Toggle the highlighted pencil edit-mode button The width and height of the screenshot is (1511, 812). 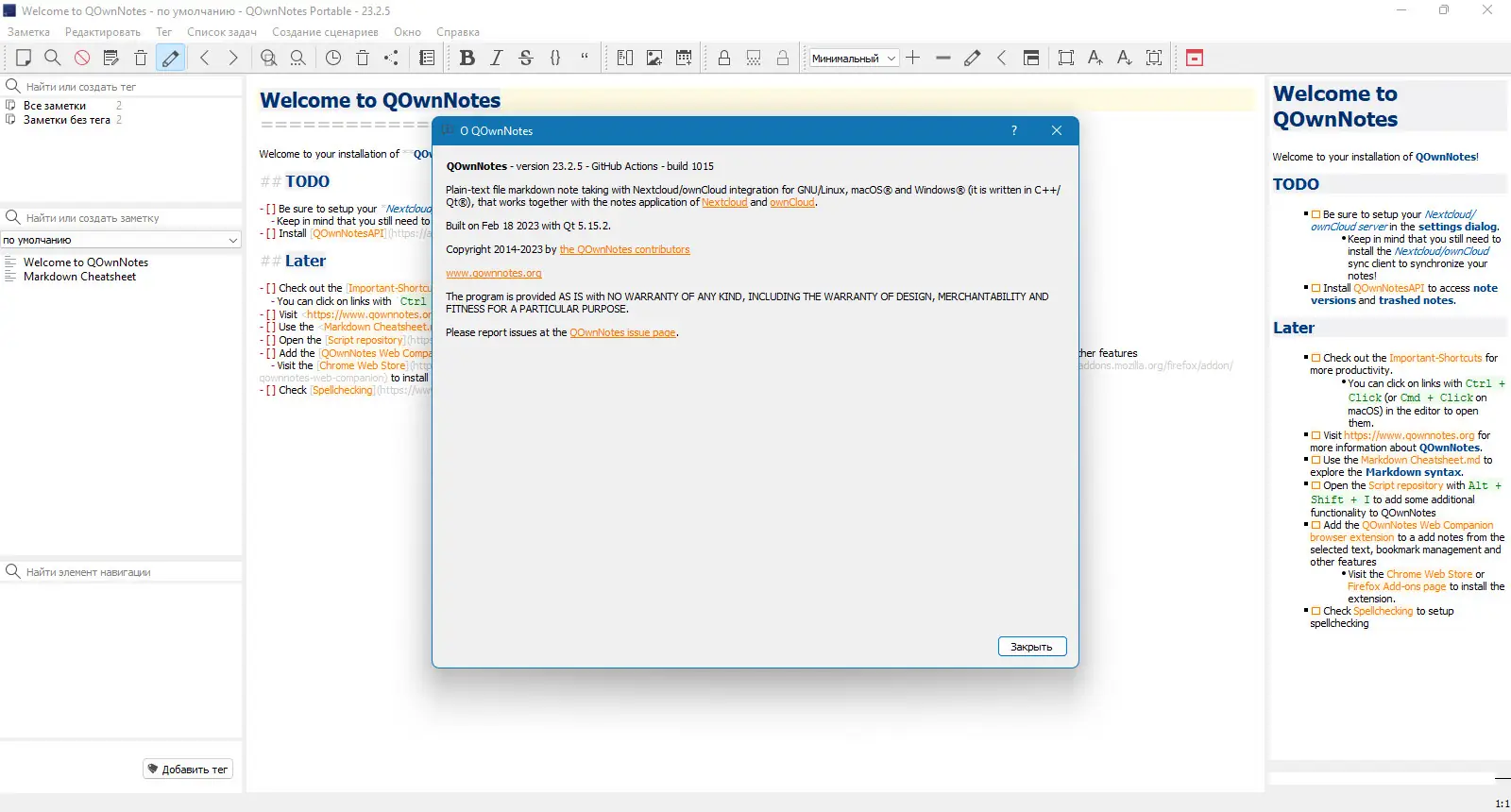coord(170,58)
